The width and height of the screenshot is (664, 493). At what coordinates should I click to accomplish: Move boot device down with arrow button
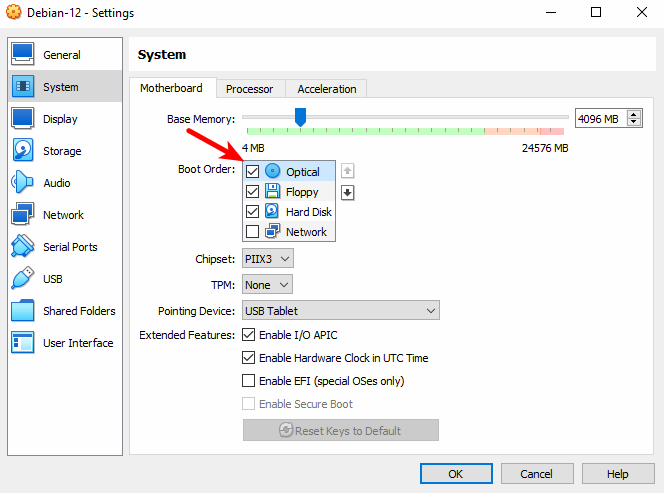[x=348, y=193]
